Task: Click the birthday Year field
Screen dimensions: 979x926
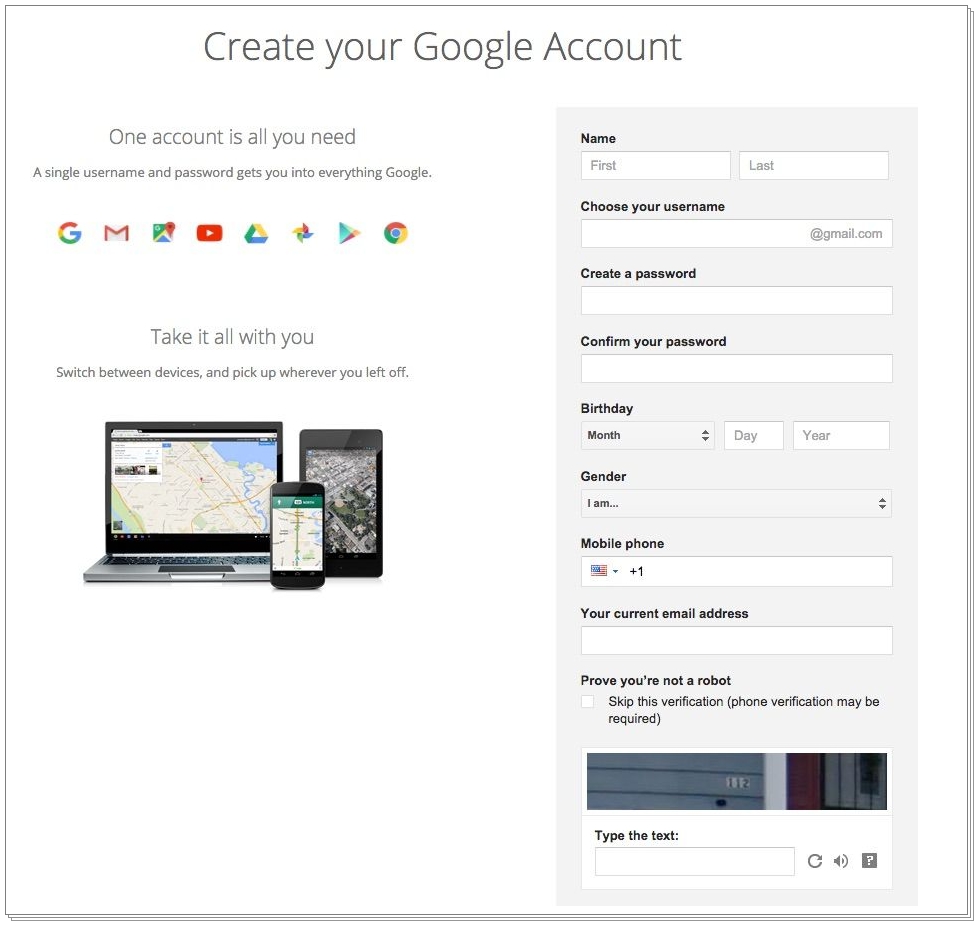Action: click(841, 435)
